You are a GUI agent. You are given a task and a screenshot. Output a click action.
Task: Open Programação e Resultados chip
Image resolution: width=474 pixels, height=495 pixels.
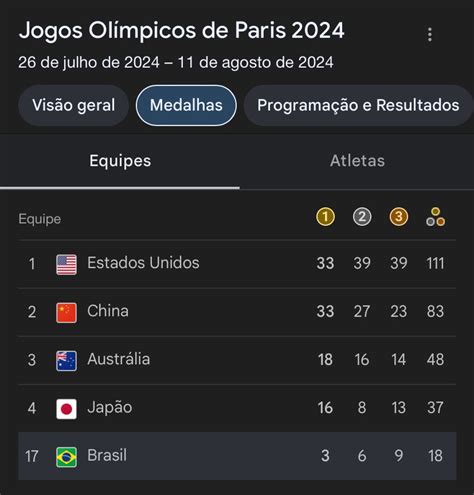pos(358,105)
